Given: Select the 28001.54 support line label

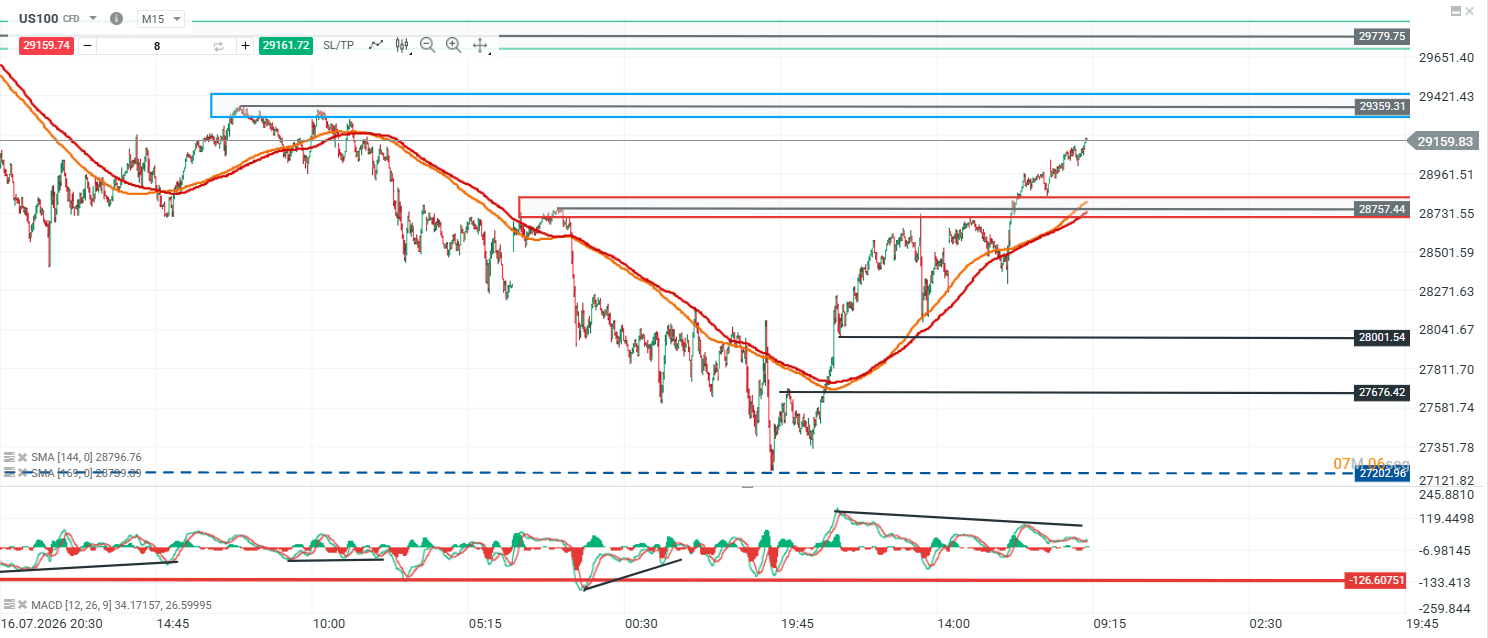Looking at the screenshot, I should pyautogui.click(x=1383, y=338).
